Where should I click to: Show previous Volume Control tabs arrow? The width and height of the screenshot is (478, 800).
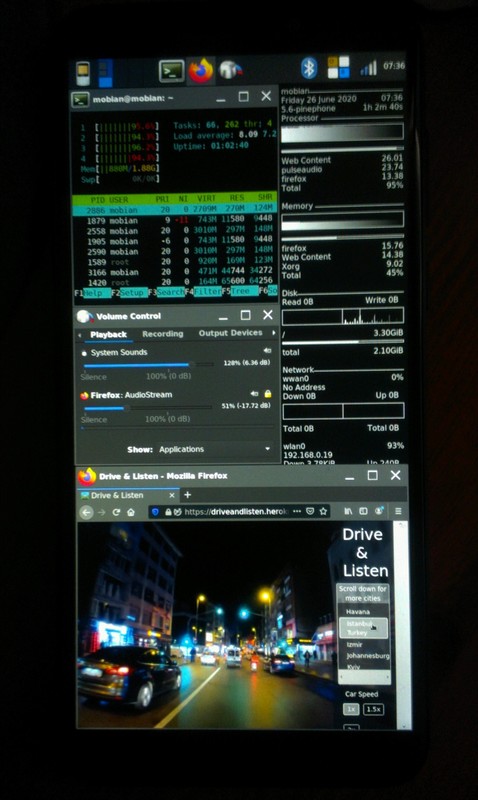tap(80, 335)
